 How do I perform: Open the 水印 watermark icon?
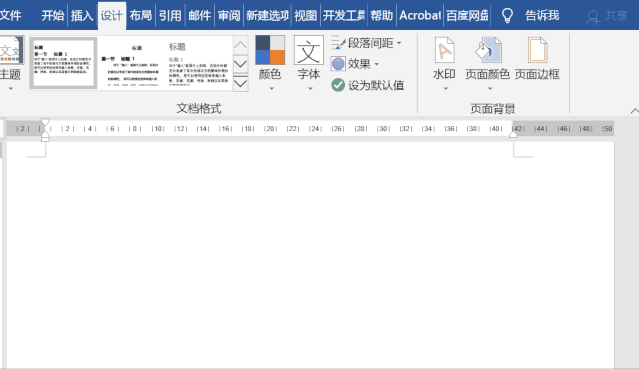point(444,50)
